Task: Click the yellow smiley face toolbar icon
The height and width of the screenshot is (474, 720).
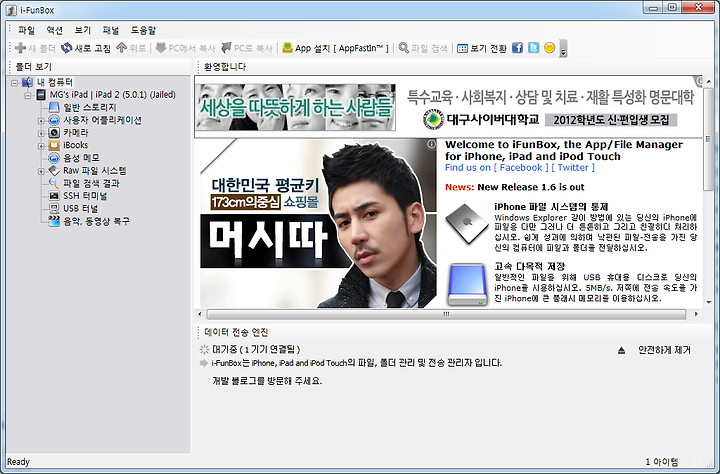Action: click(550, 48)
